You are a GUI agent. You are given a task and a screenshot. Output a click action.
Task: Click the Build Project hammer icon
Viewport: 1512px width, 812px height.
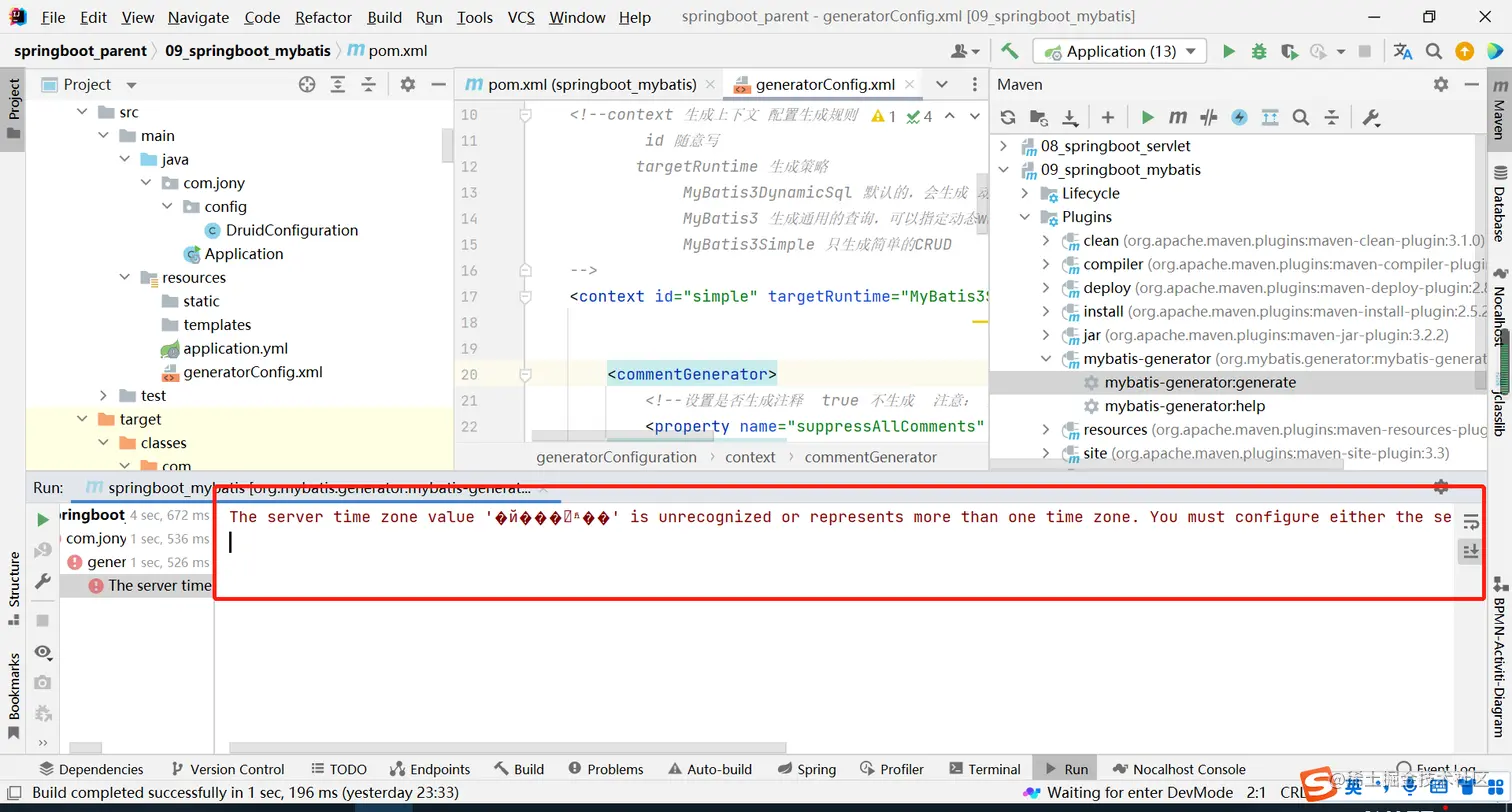(1010, 51)
